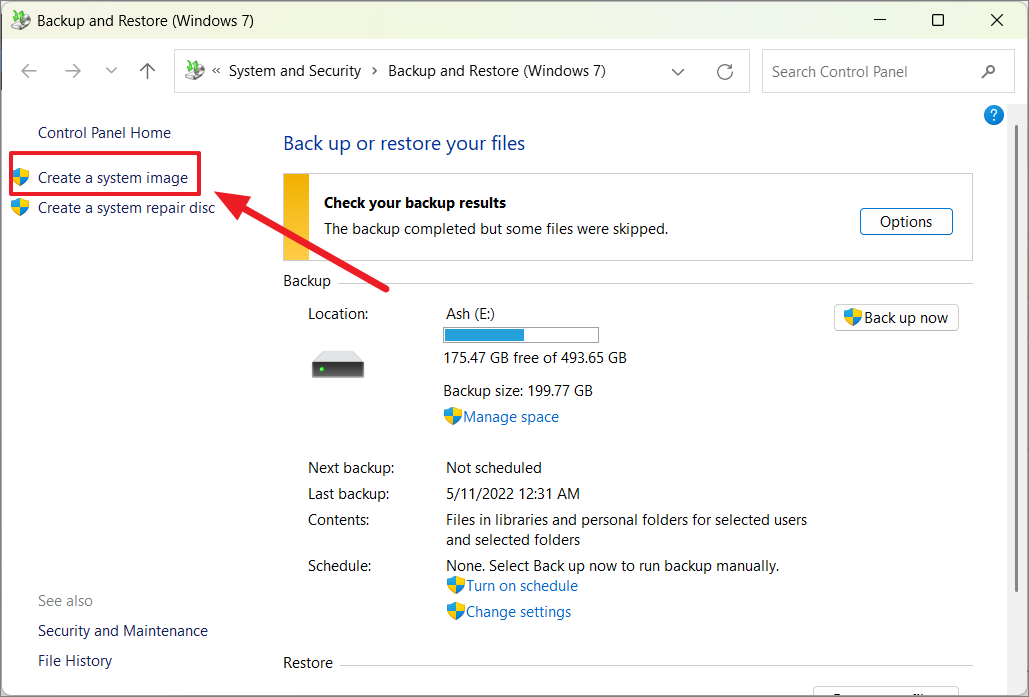Click 'Not scheduled' next backup value
Screen dimensions: 1029x697
[x=494, y=468]
